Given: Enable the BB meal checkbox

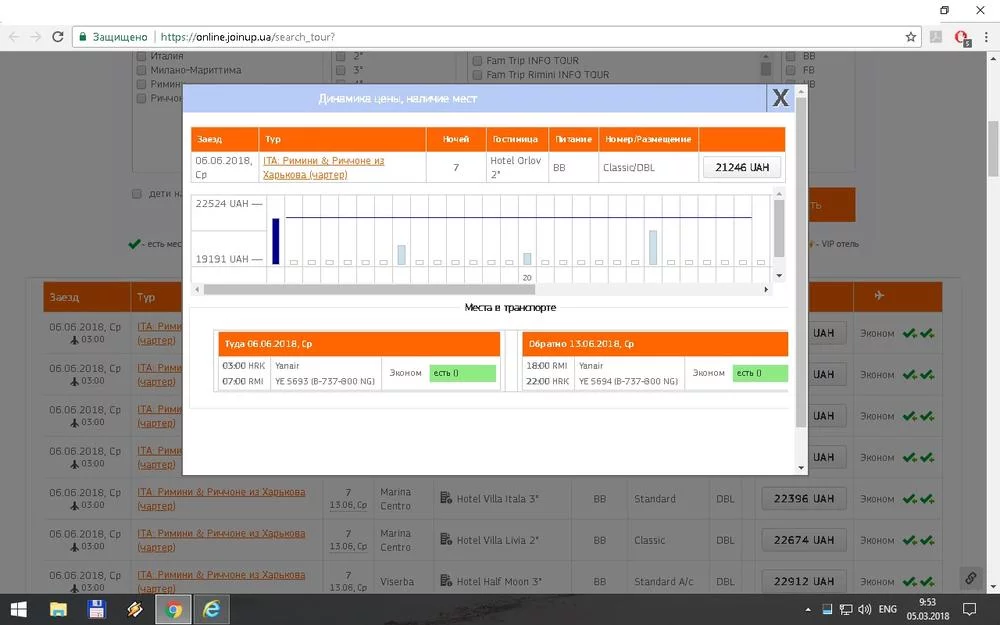Looking at the screenshot, I should coord(791,56).
